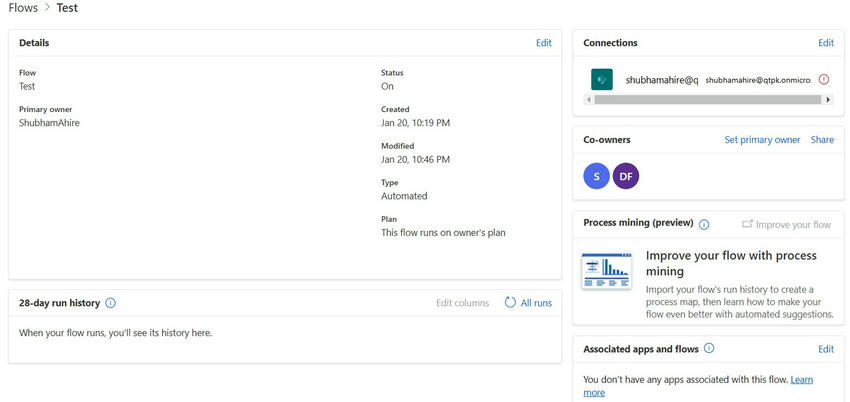Click the Associated apps and flows info icon
Screen dimensions: 850x402
click(709, 348)
